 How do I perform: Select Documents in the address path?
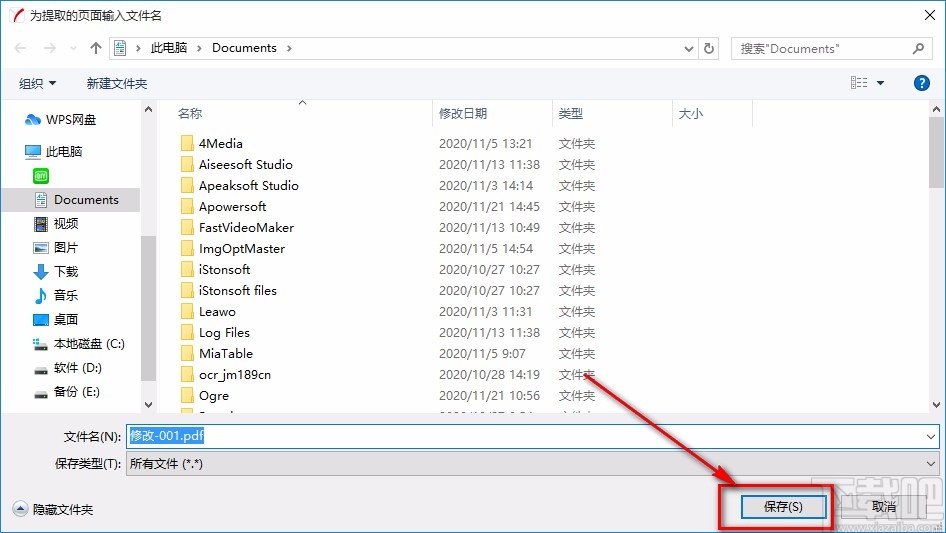tap(244, 48)
